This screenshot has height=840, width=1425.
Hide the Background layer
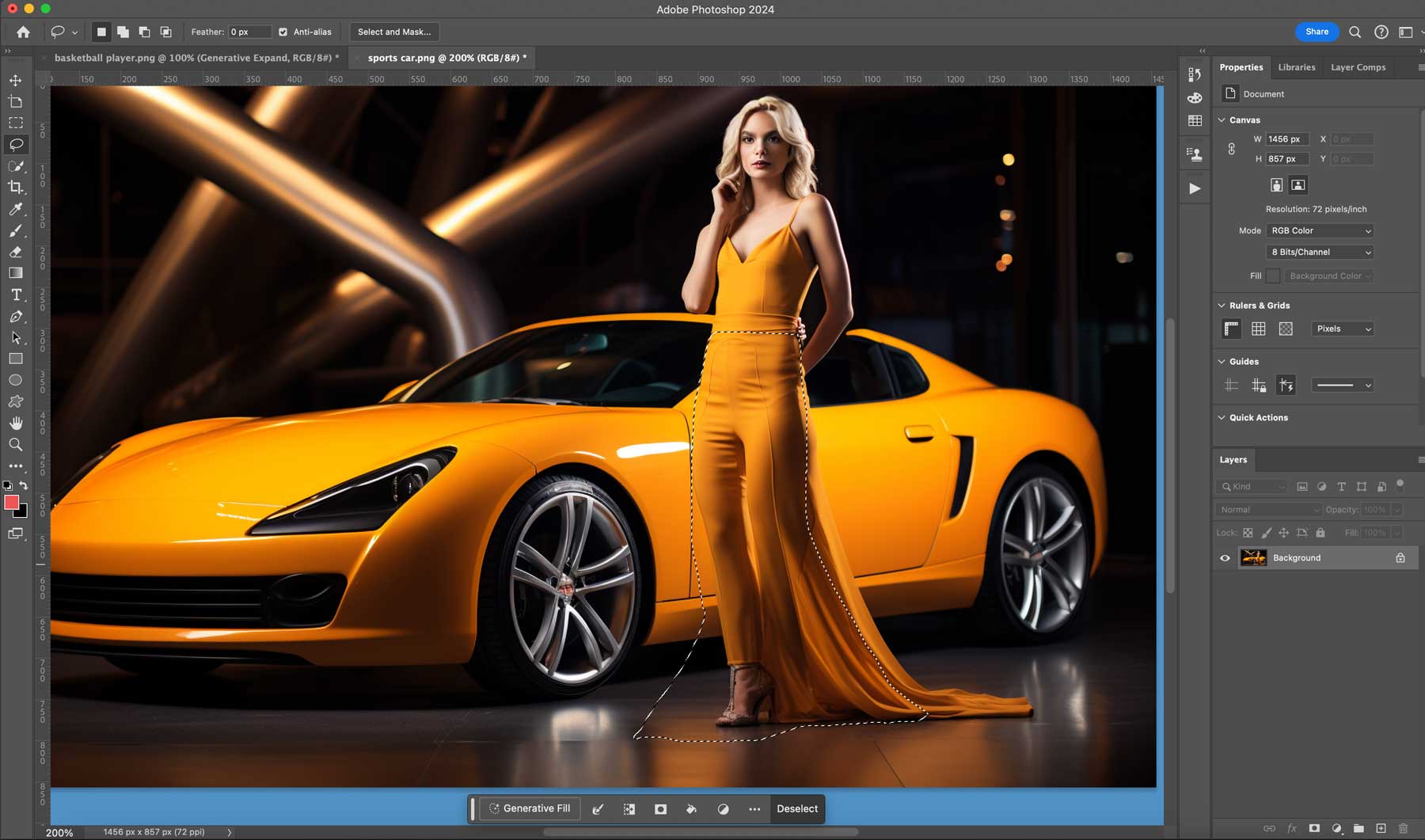click(1225, 557)
